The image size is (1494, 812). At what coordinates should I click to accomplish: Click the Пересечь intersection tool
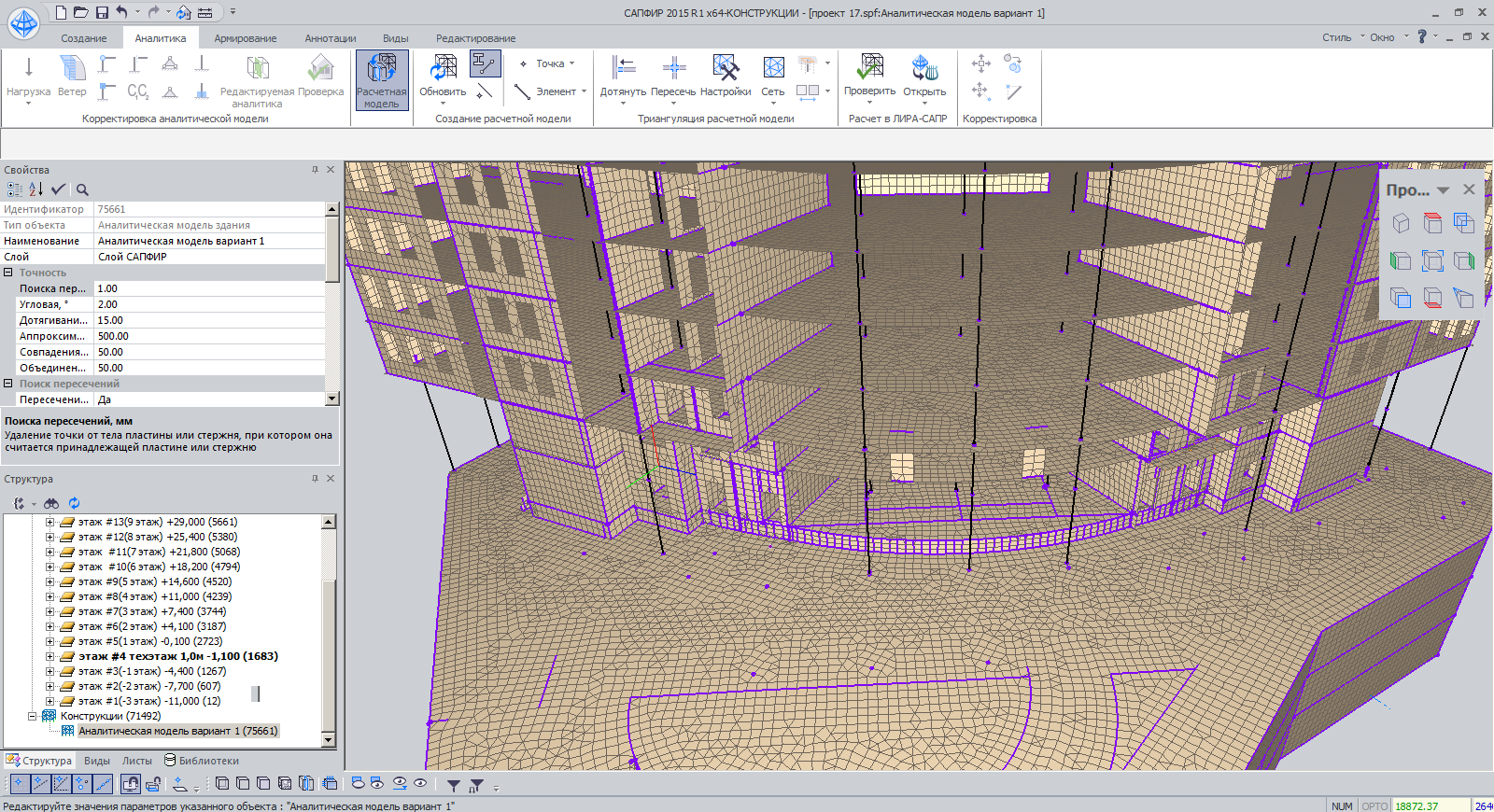pyautogui.click(x=673, y=76)
